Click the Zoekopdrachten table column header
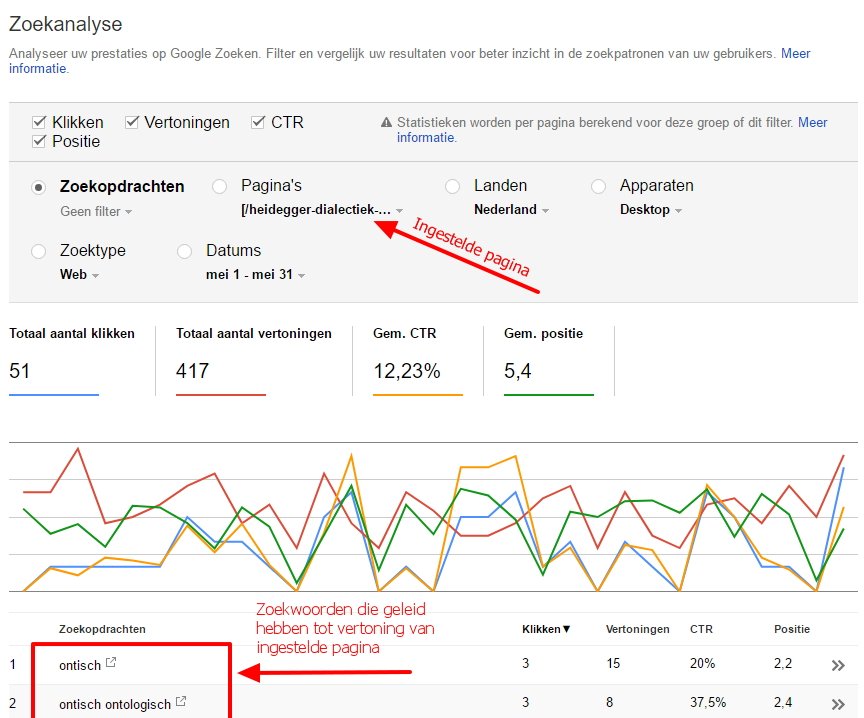Viewport: 864px width, 718px height. tap(102, 629)
